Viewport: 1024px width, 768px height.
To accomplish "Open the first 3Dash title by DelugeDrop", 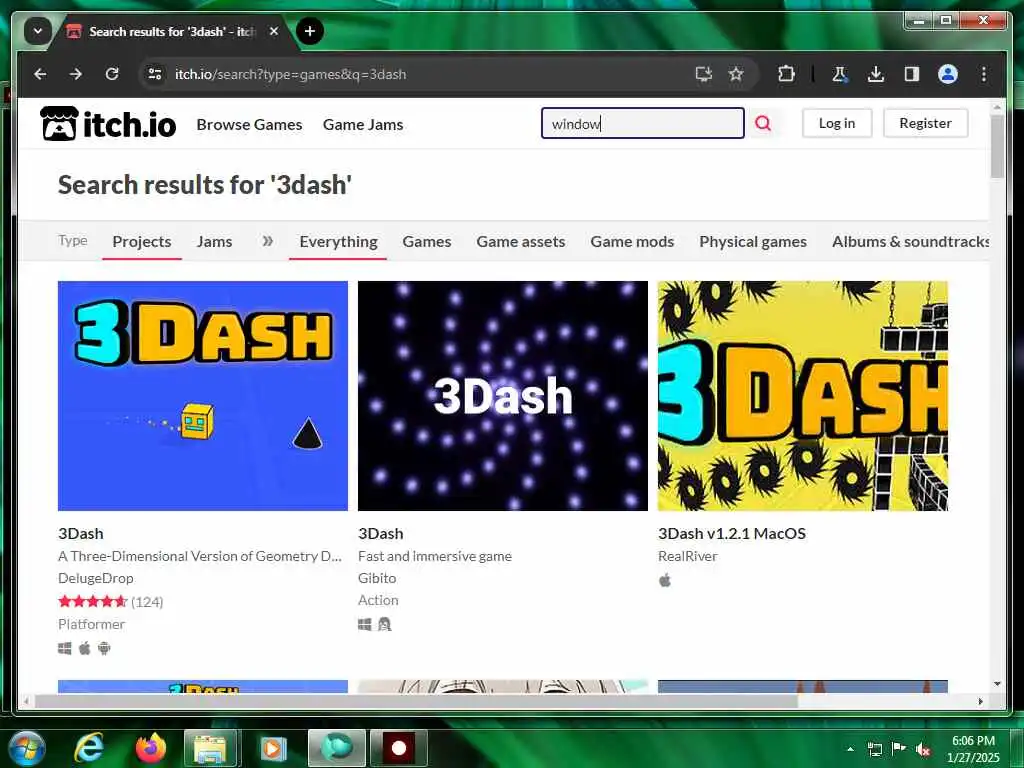I will [81, 534].
